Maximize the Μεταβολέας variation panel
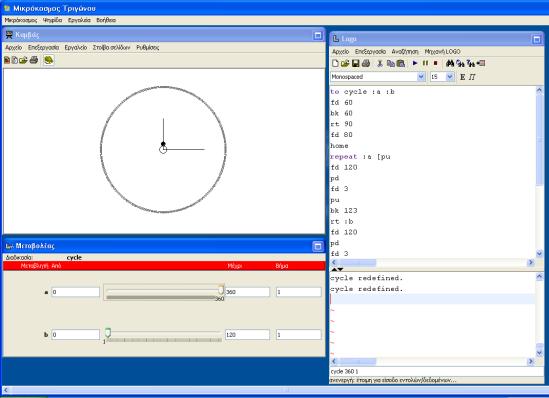The height and width of the screenshot is (398, 549). pos(318,246)
